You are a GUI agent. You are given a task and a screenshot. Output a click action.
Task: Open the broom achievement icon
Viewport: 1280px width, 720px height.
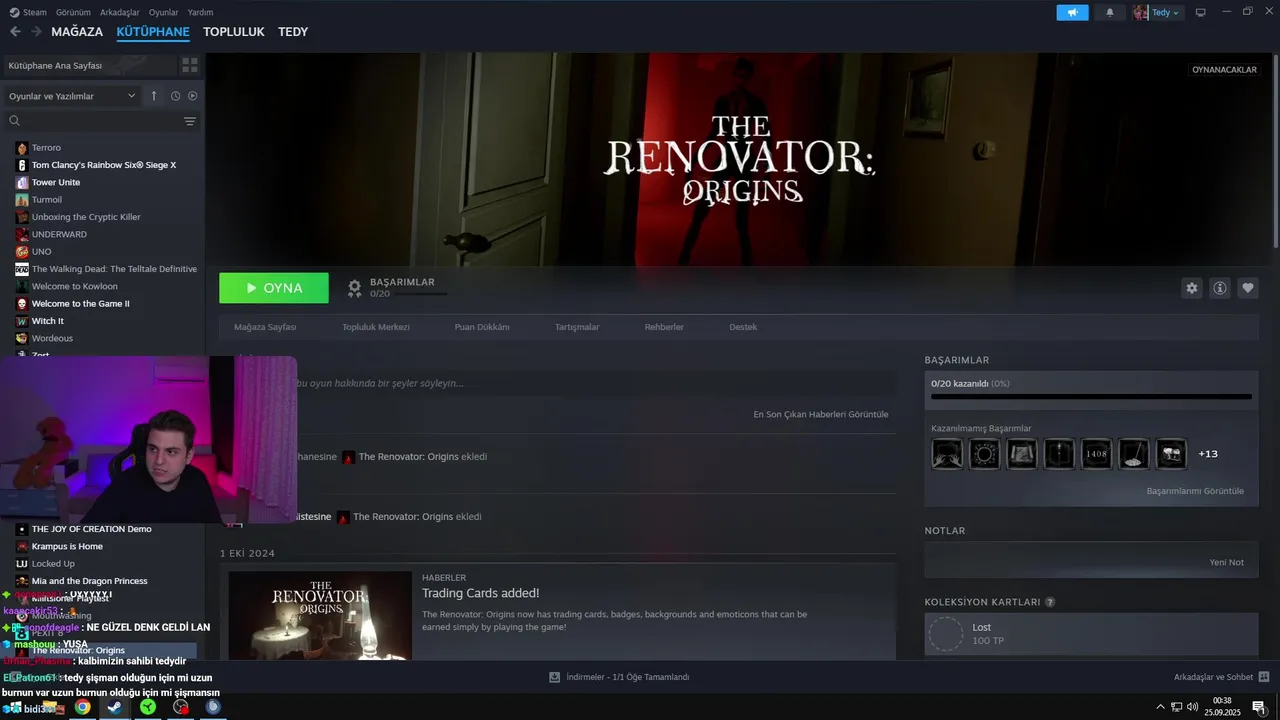pos(1134,454)
